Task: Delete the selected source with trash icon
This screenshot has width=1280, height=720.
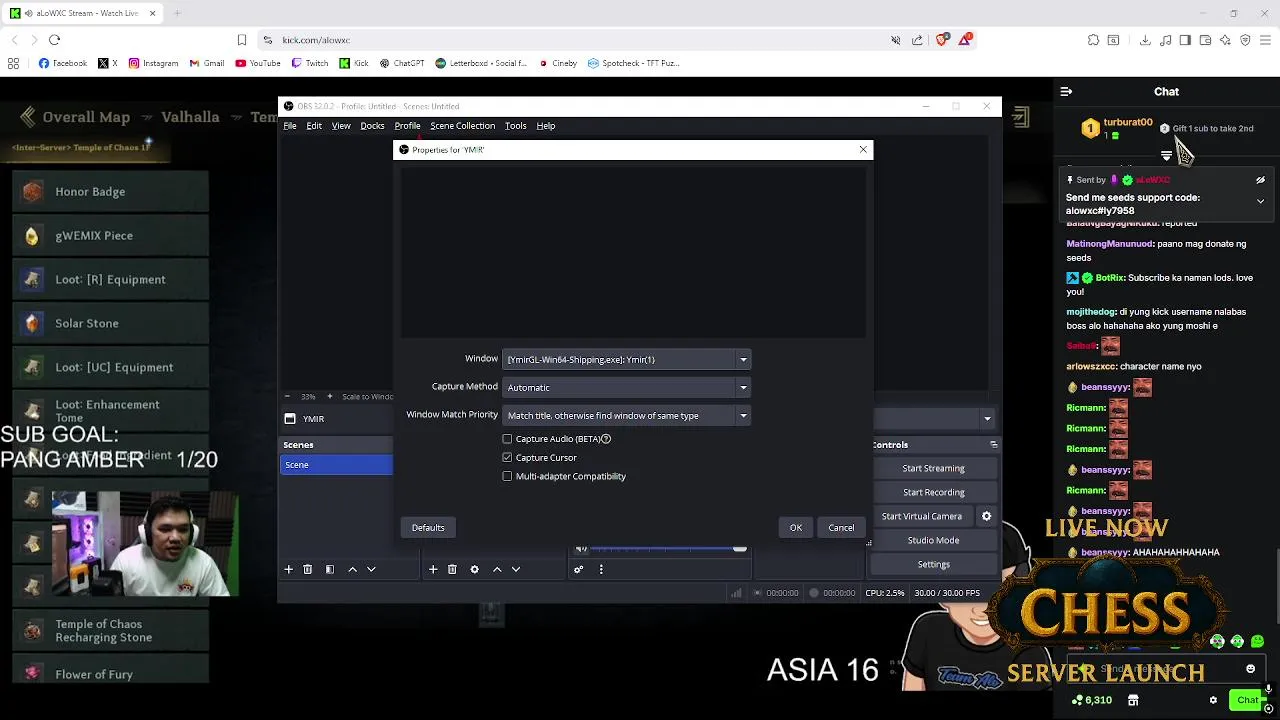Action: point(452,569)
